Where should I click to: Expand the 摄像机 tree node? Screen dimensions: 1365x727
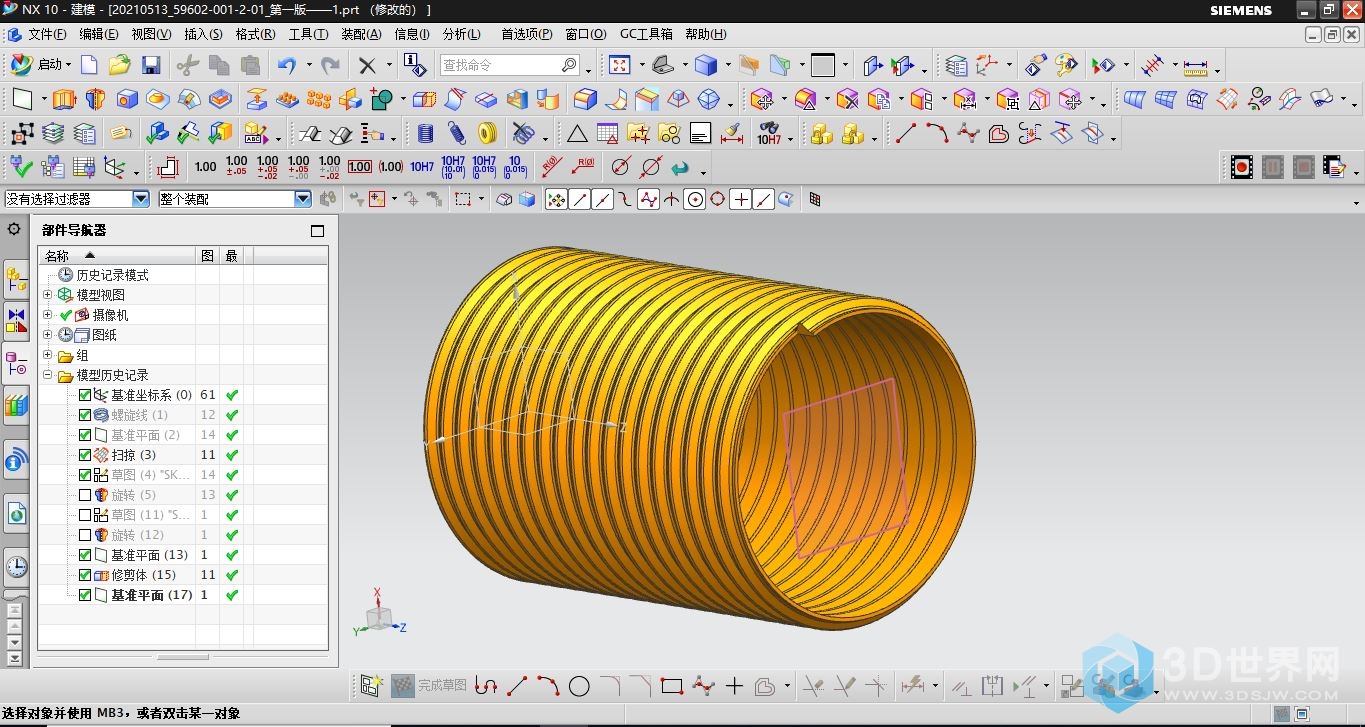click(47, 315)
